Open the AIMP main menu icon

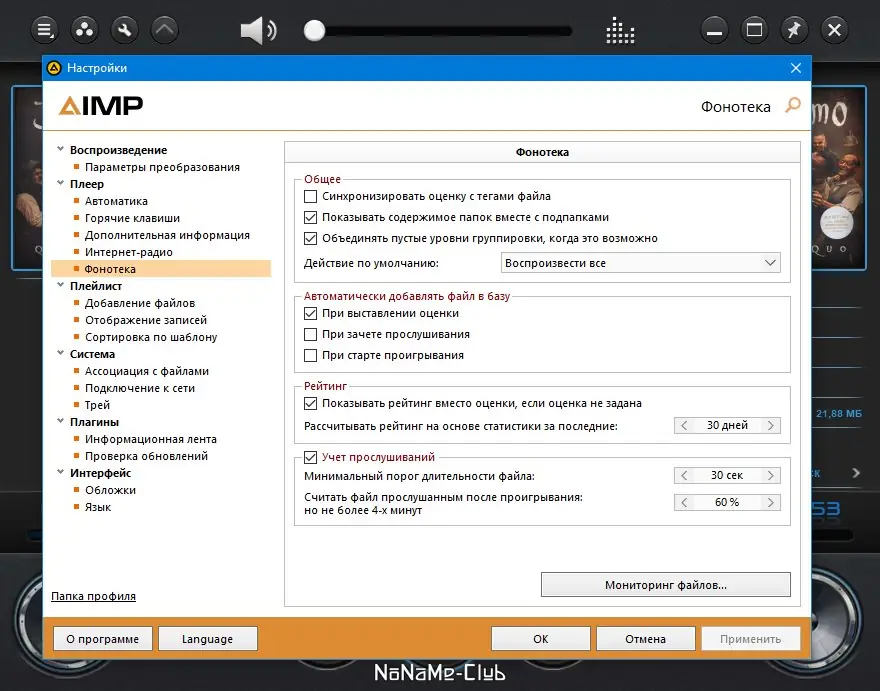44,30
